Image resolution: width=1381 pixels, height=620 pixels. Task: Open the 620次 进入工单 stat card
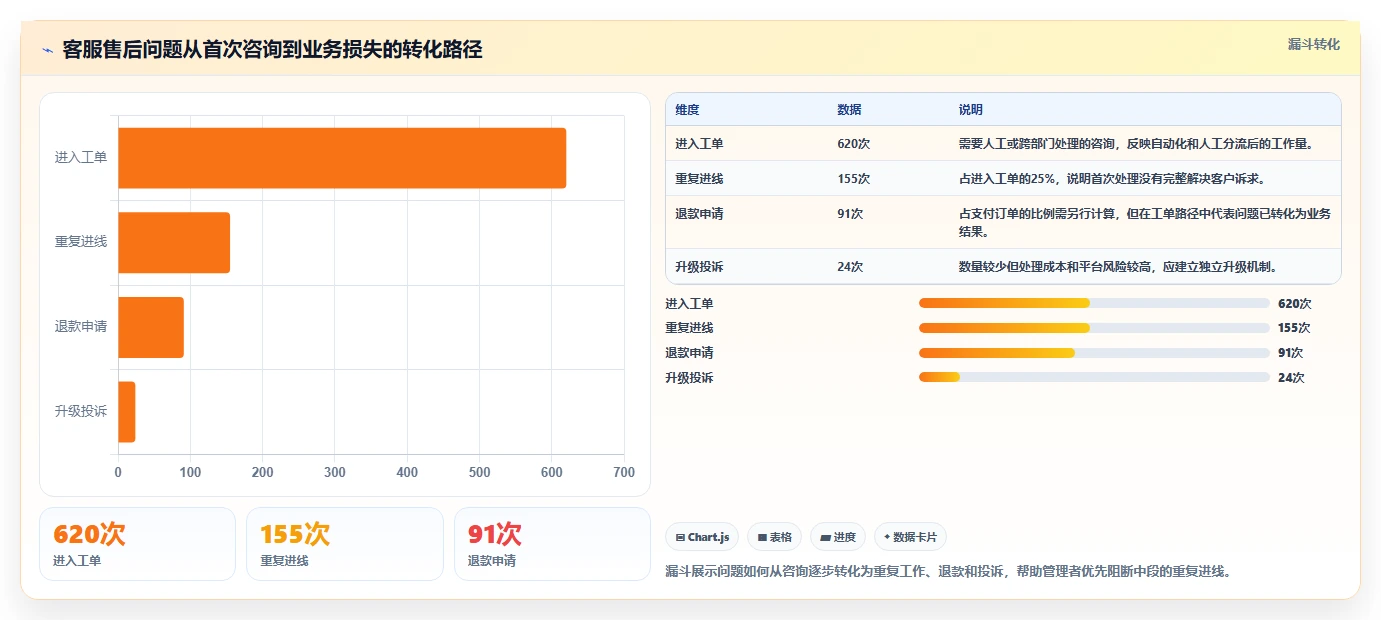click(138, 544)
